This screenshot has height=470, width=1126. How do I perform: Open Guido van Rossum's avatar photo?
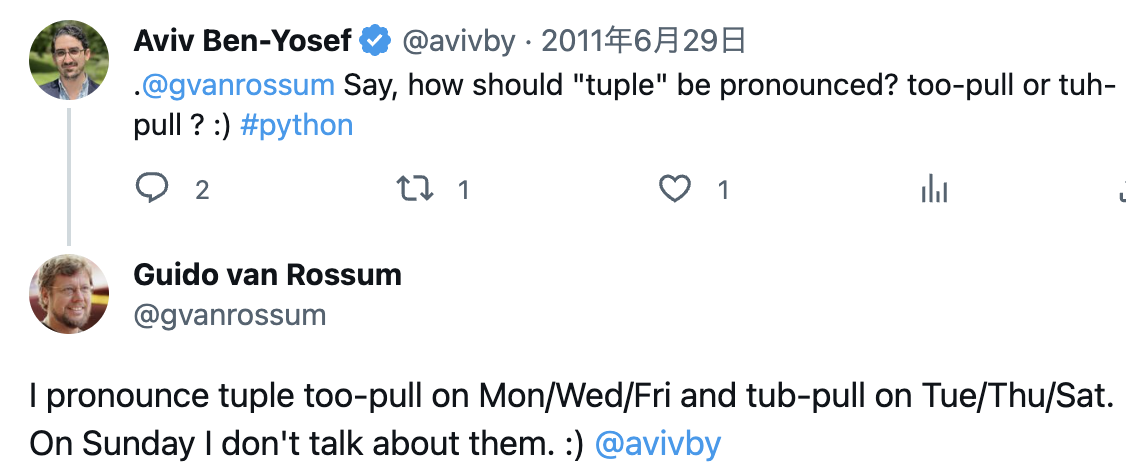[x=68, y=293]
